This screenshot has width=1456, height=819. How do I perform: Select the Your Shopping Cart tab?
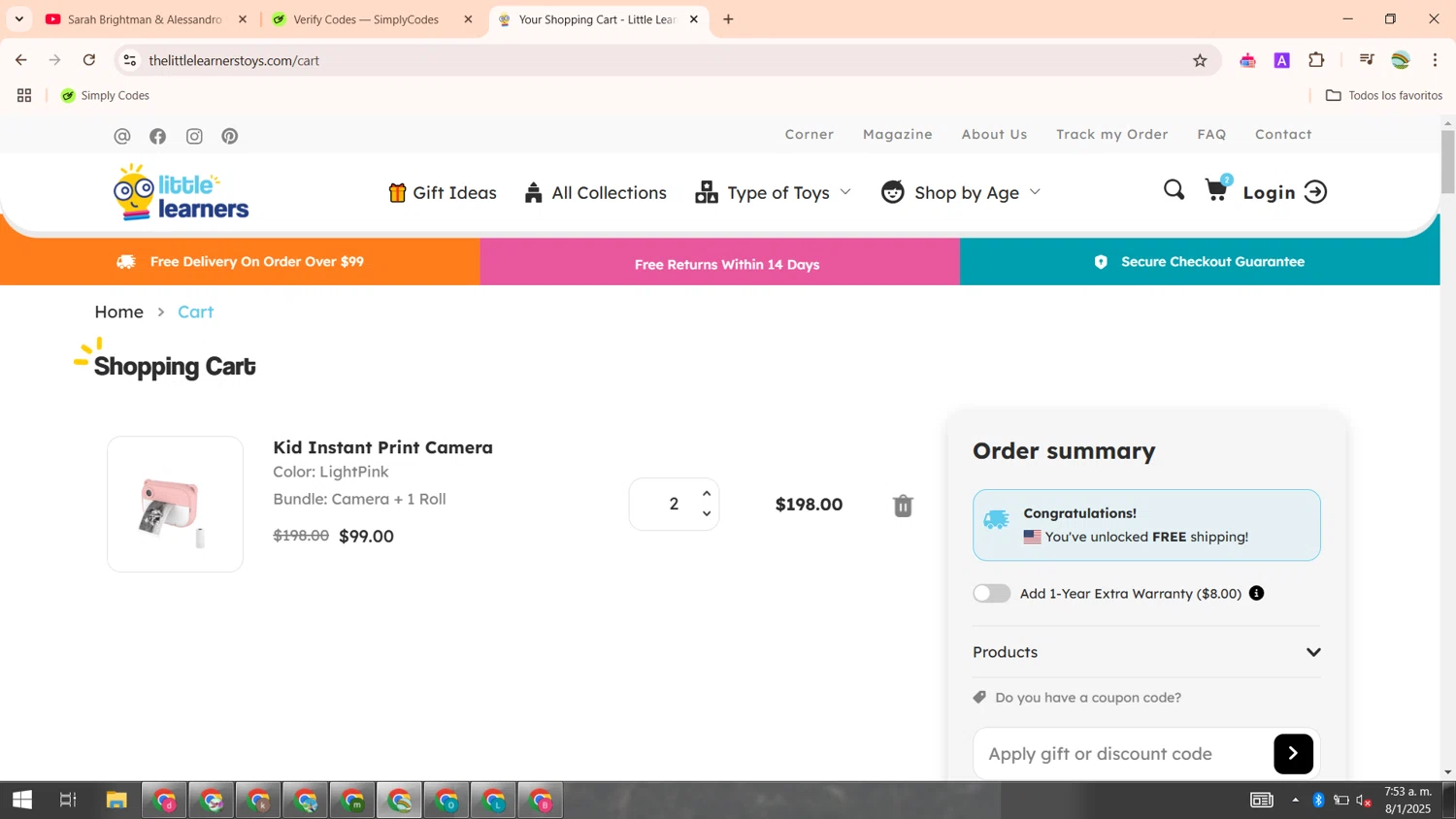click(x=597, y=19)
